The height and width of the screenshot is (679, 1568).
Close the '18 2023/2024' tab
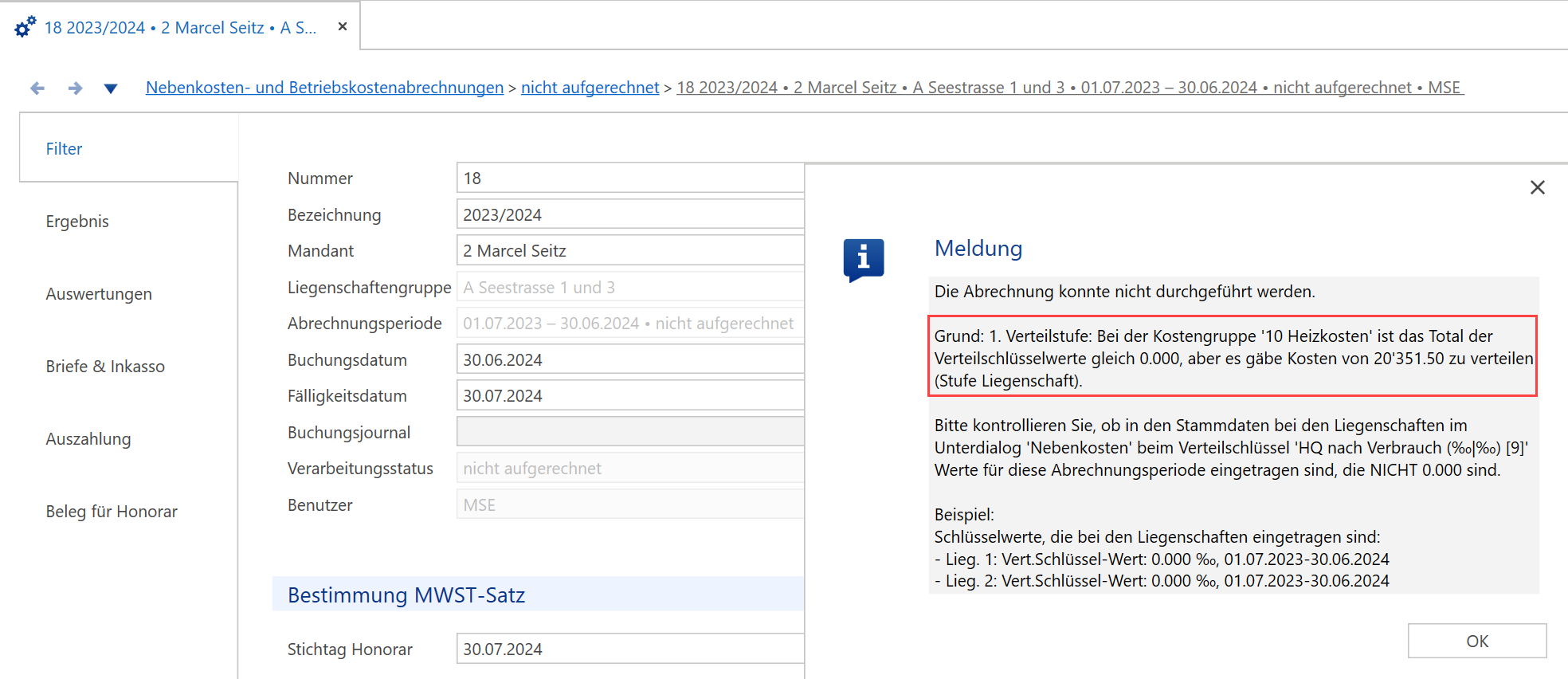[x=343, y=26]
